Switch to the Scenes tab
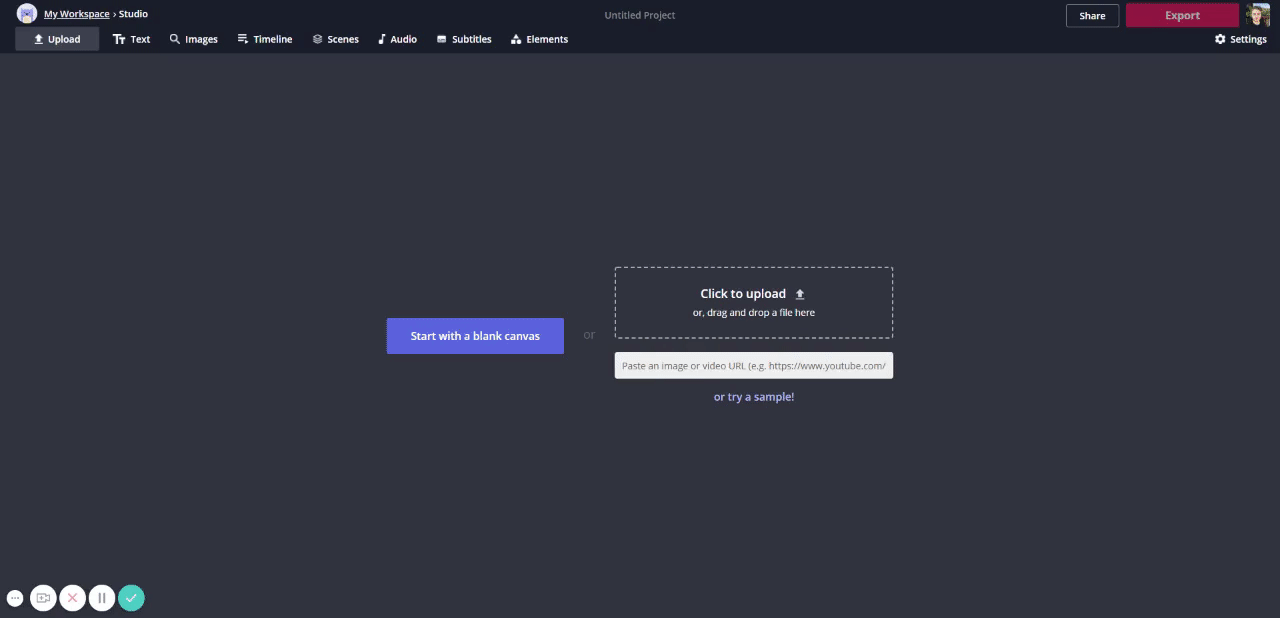The height and width of the screenshot is (618, 1280). pos(335,39)
